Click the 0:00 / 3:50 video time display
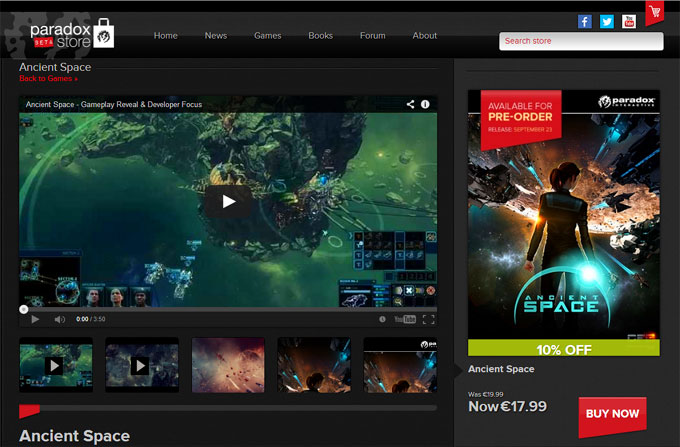Viewport: 680px width, 447px height. tap(91, 319)
